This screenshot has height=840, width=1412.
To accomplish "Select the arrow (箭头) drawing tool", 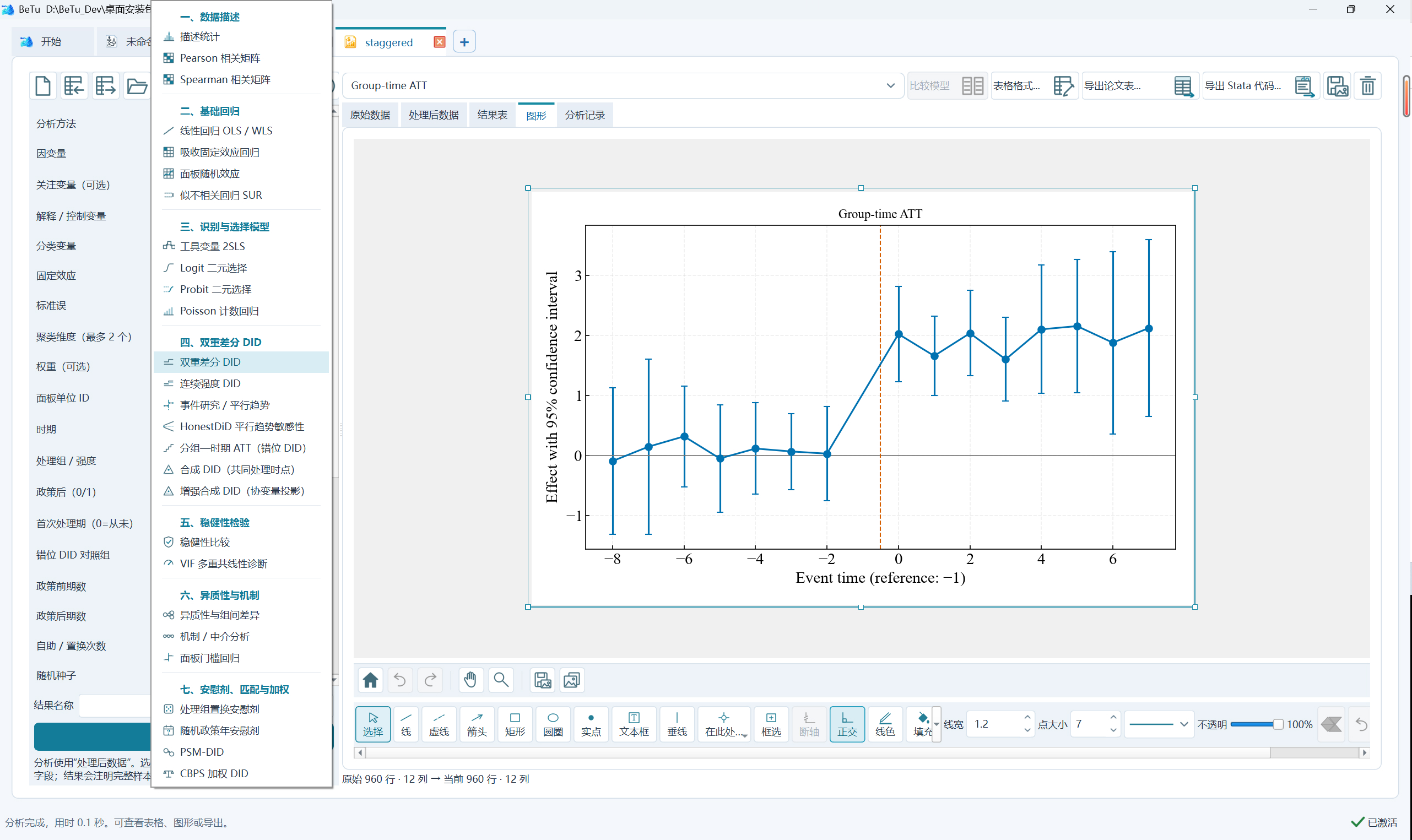I will click(x=477, y=724).
